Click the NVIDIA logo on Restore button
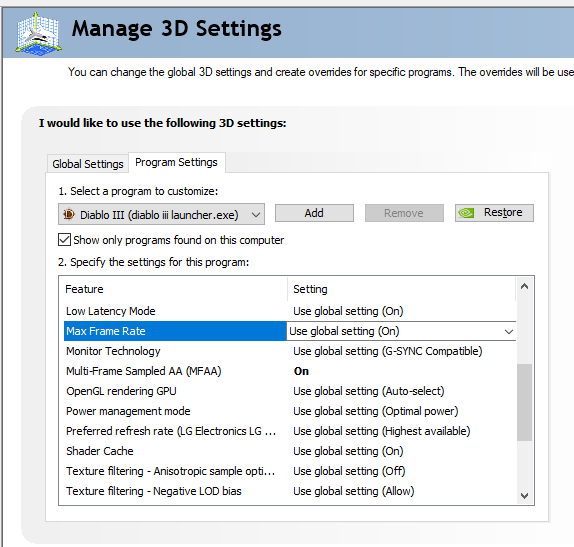The image size is (574, 547). 466,213
